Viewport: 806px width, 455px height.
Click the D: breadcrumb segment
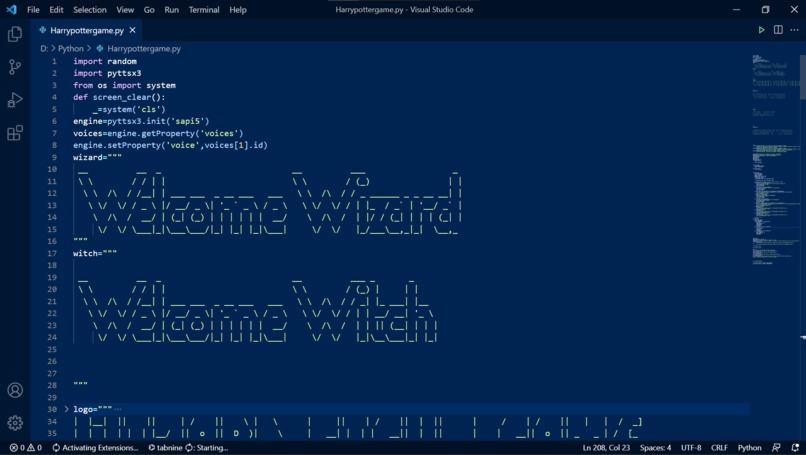[x=44, y=48]
